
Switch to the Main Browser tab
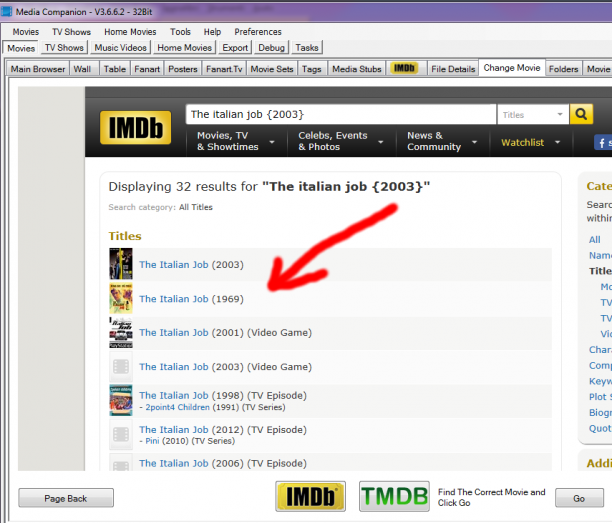click(38, 69)
